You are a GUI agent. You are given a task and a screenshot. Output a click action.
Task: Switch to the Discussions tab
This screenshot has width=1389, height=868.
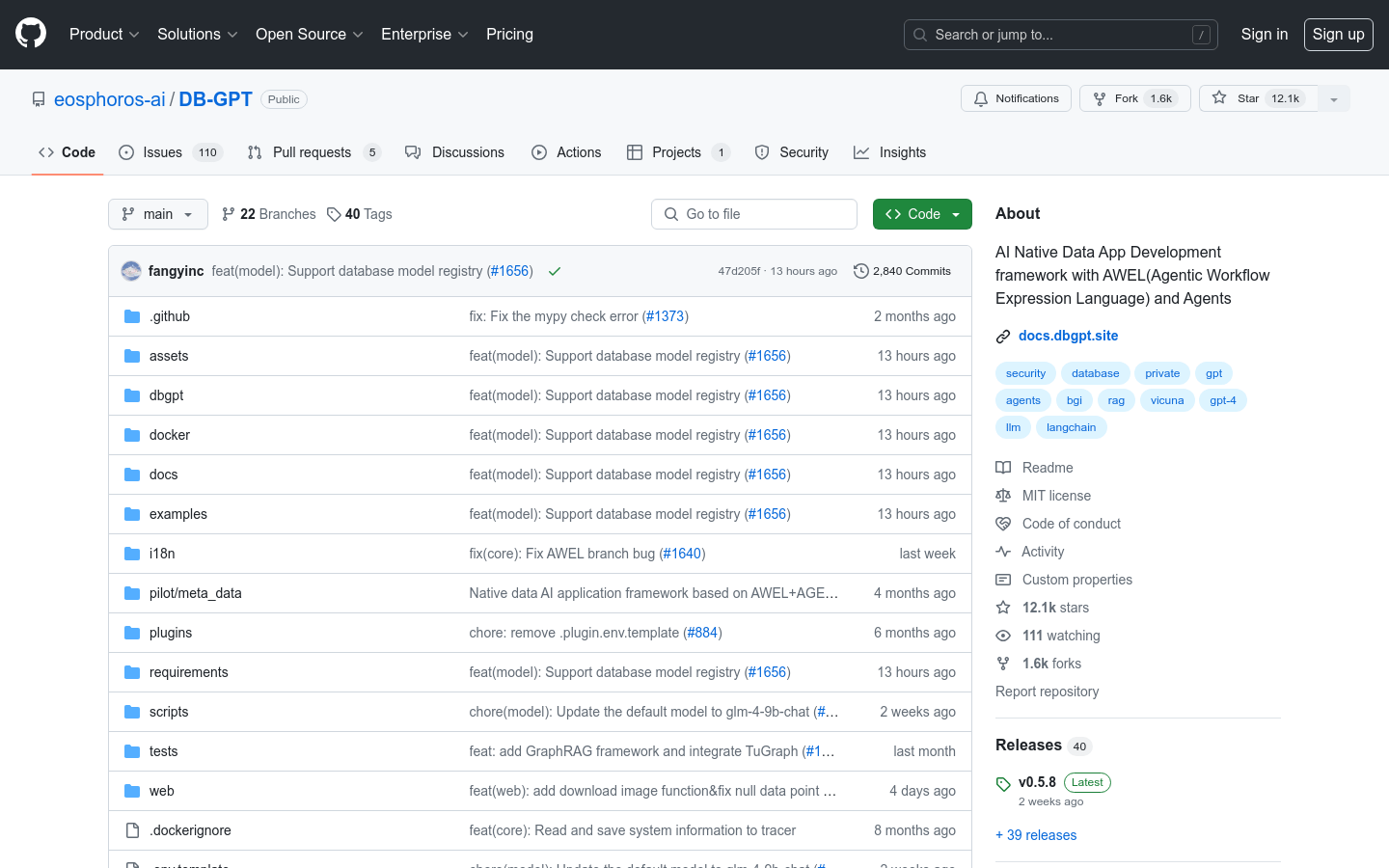[455, 152]
